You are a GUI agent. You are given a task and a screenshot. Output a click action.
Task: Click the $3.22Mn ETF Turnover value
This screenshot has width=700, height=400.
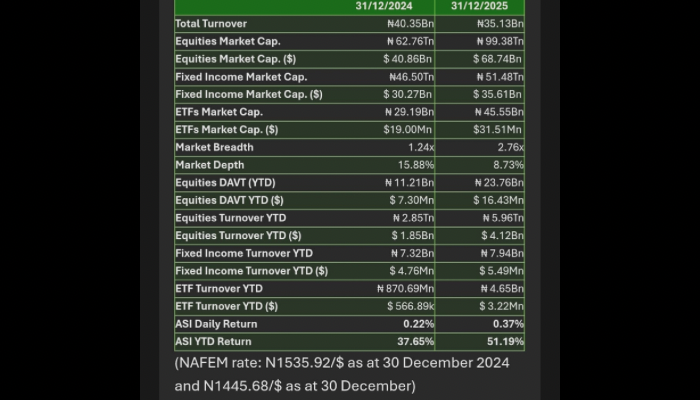(x=499, y=306)
